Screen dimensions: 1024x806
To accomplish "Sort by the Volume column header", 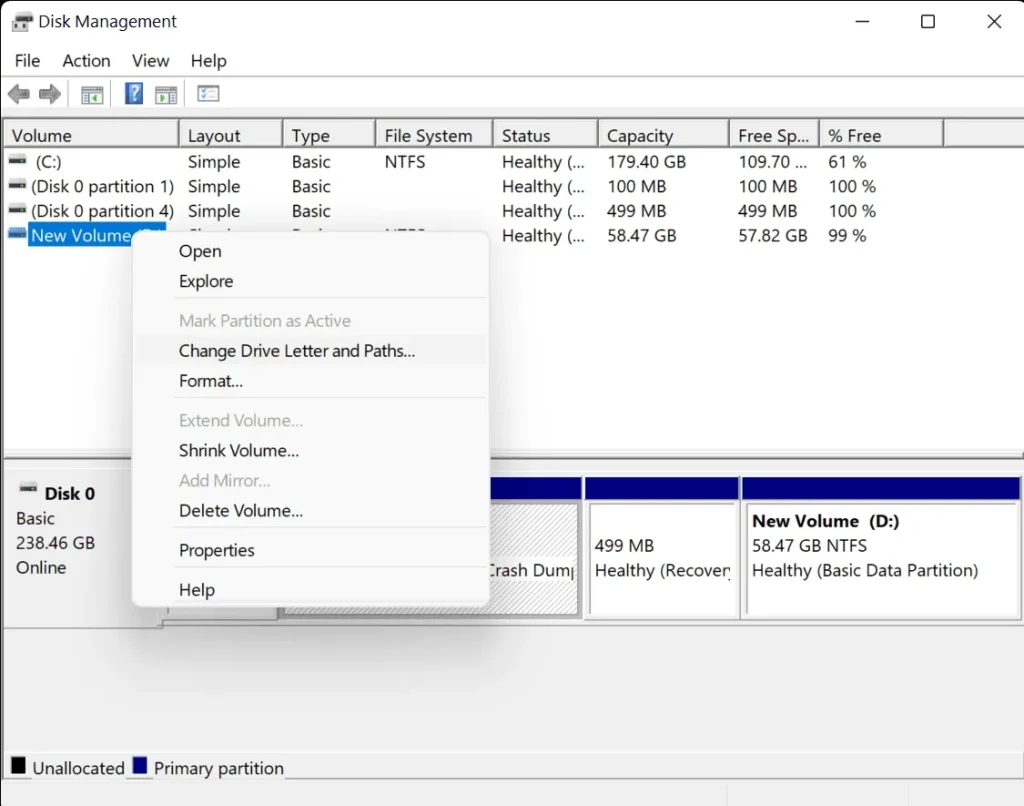I will click(x=91, y=135).
